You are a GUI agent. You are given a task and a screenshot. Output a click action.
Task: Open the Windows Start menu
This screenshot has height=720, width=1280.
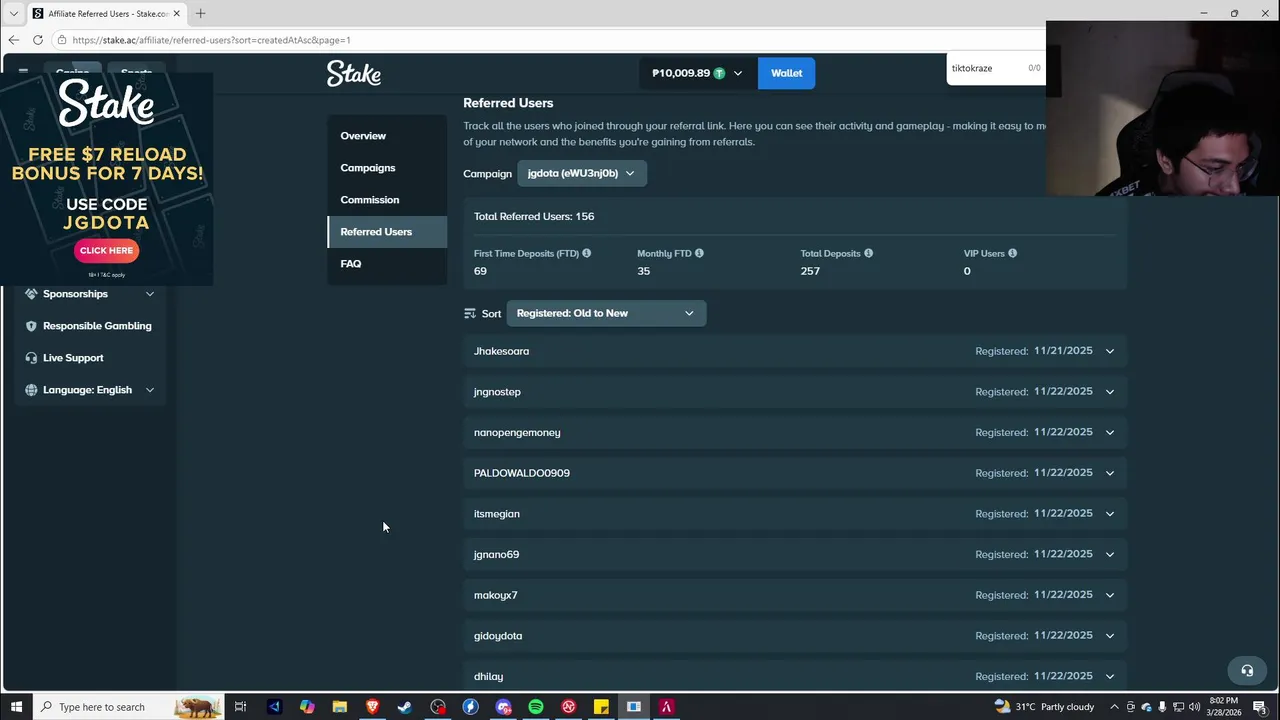tap(16, 707)
